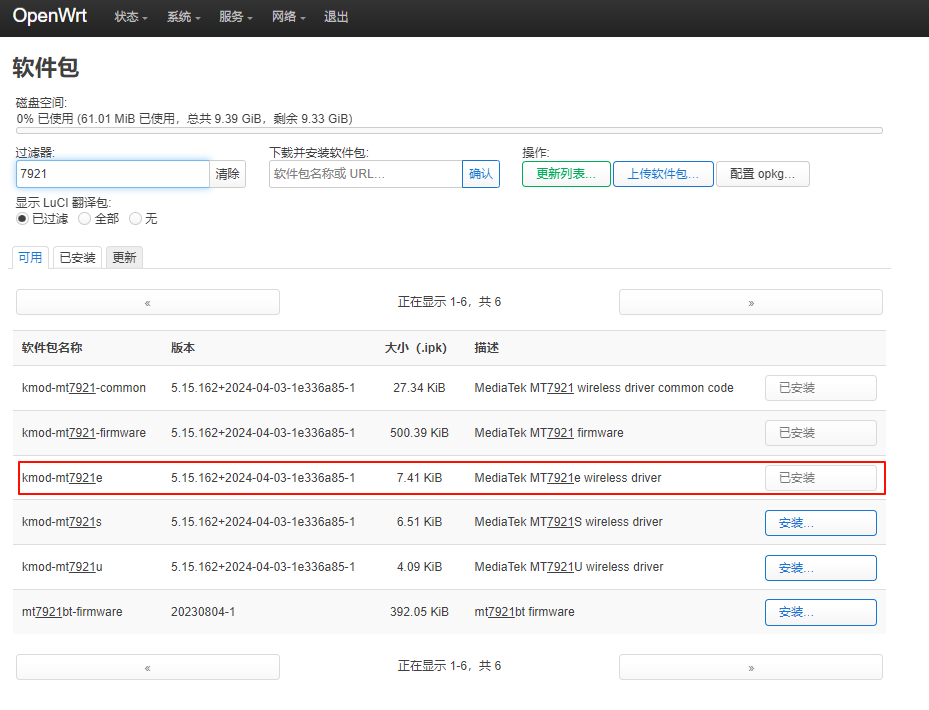929x710 pixels.
Task: Select the 已过滤 radio option
Action: [22, 218]
